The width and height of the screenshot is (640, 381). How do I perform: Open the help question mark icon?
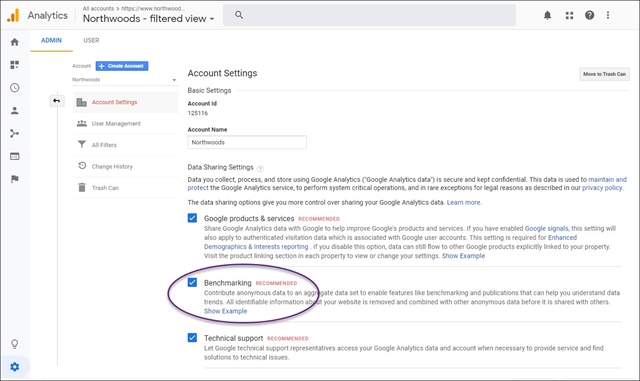[589, 16]
